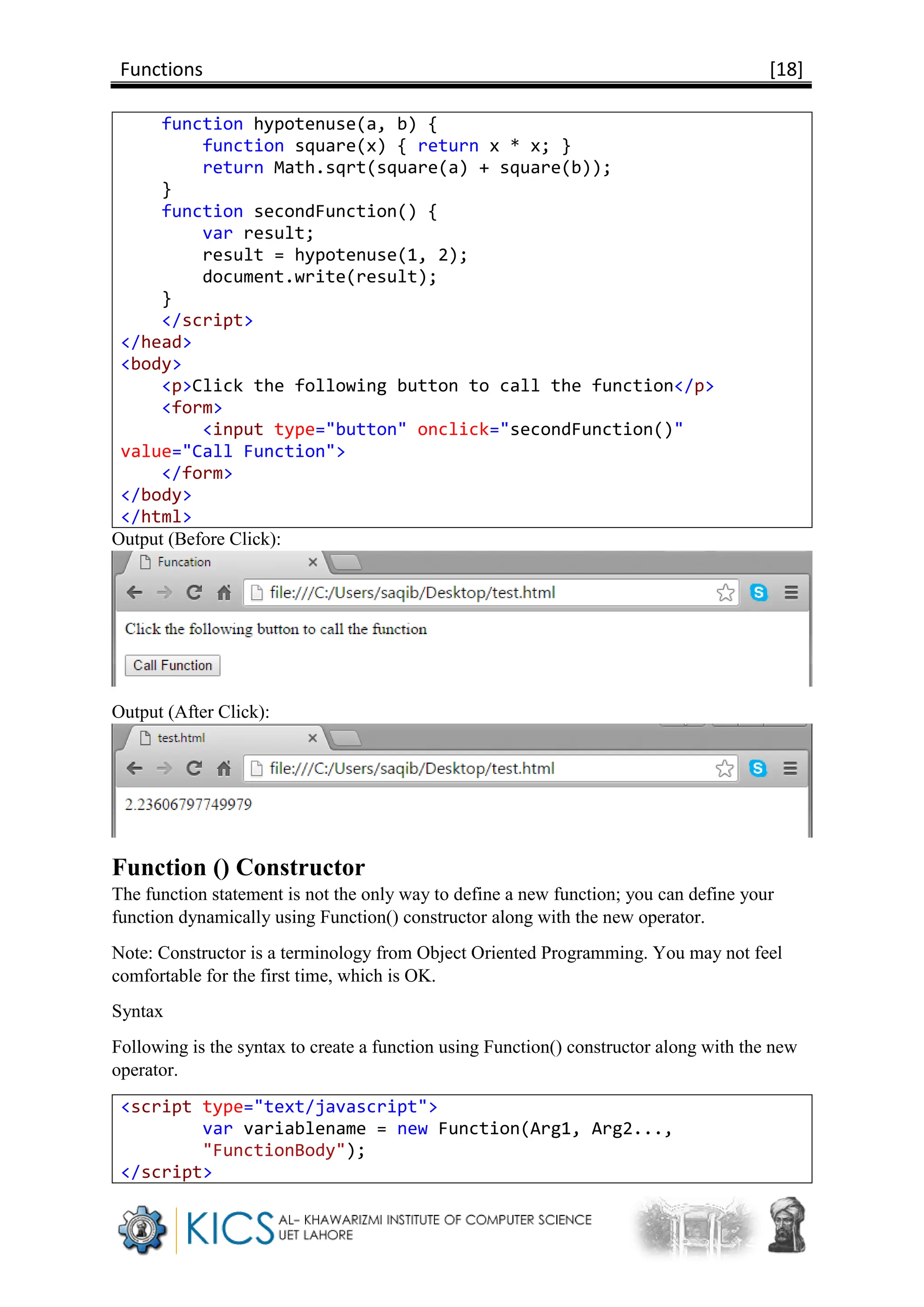Viewport: 924px width, 1307px height.
Task: Click new tab button beside Funcation tab
Action: point(346,562)
